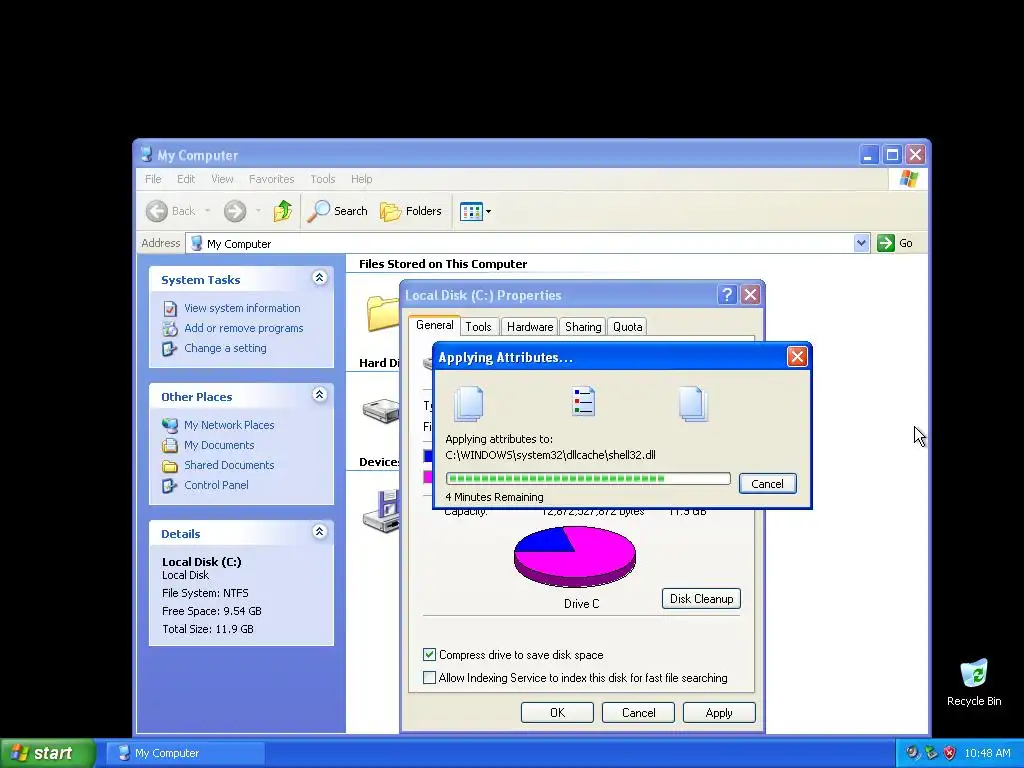Select the floppy drive device icon
Viewport: 1024px width, 768px height.
[x=381, y=511]
